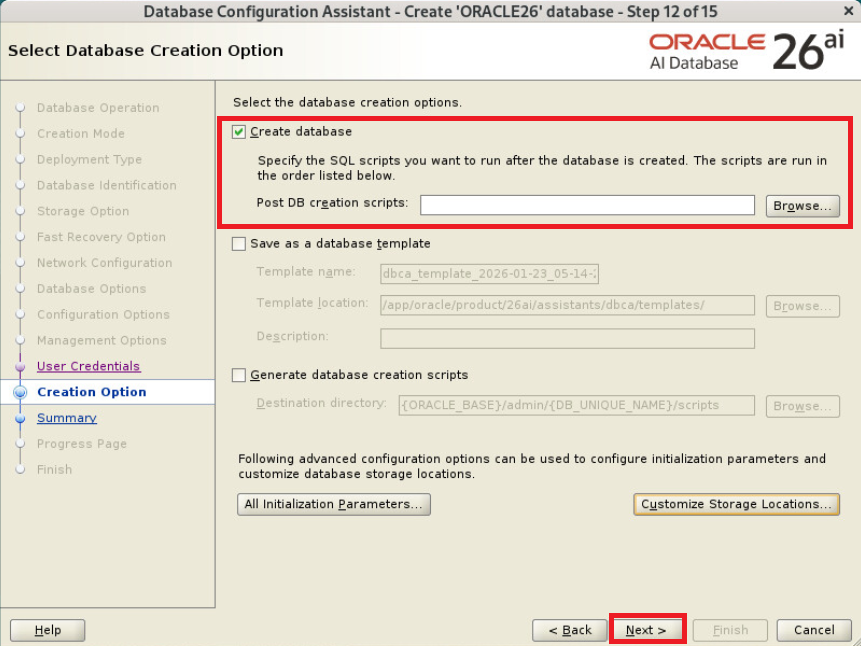Viewport: 861px width, 646px height.
Task: Click the Template location field
Action: point(567,305)
